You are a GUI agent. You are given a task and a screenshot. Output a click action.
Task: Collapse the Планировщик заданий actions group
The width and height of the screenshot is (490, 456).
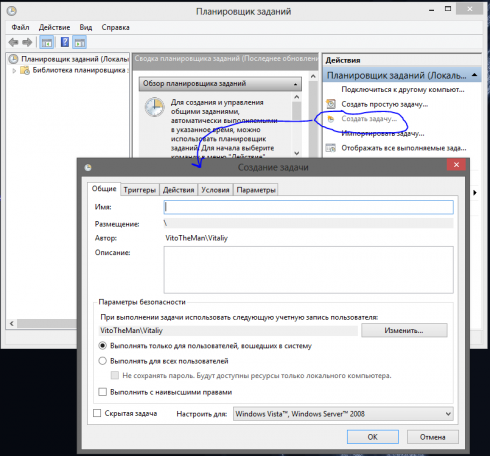475,76
